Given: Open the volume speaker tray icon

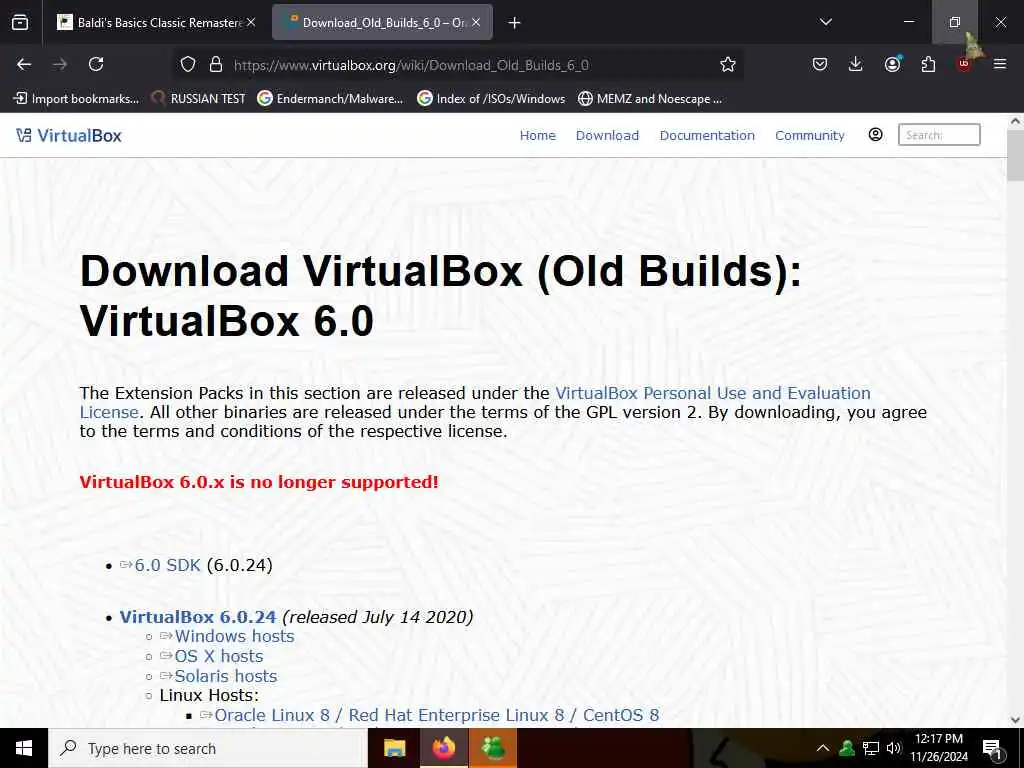Looking at the screenshot, I should point(894,748).
